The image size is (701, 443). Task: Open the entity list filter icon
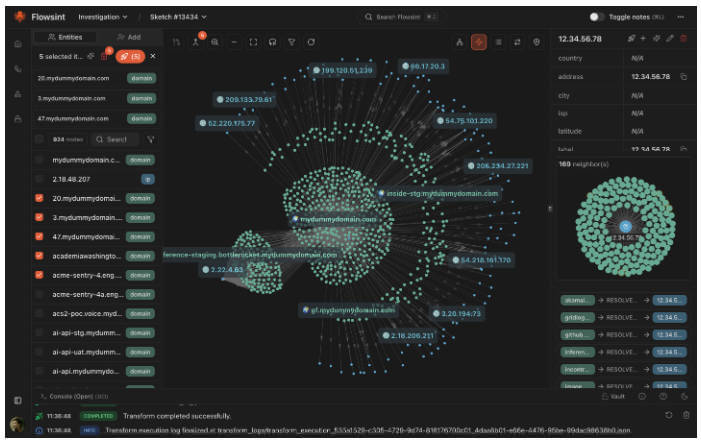coord(151,139)
